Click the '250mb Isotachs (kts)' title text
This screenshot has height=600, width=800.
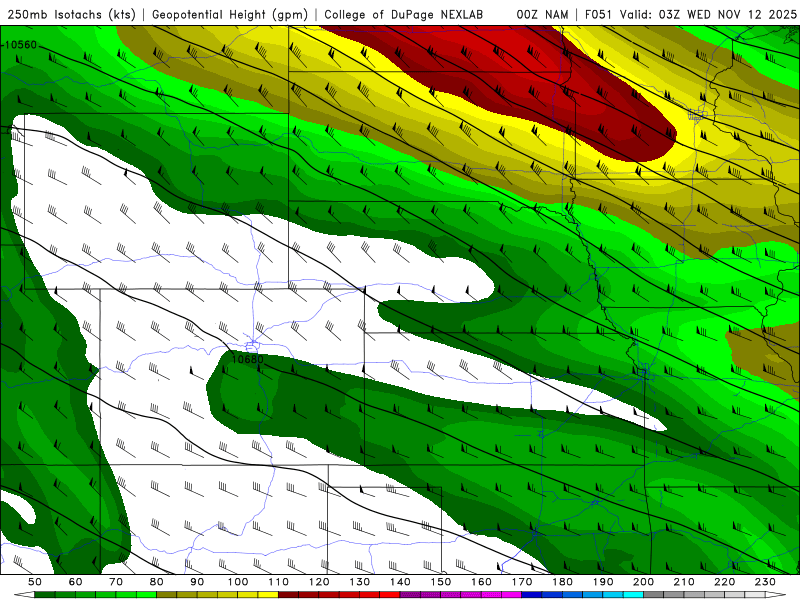pos(72,14)
